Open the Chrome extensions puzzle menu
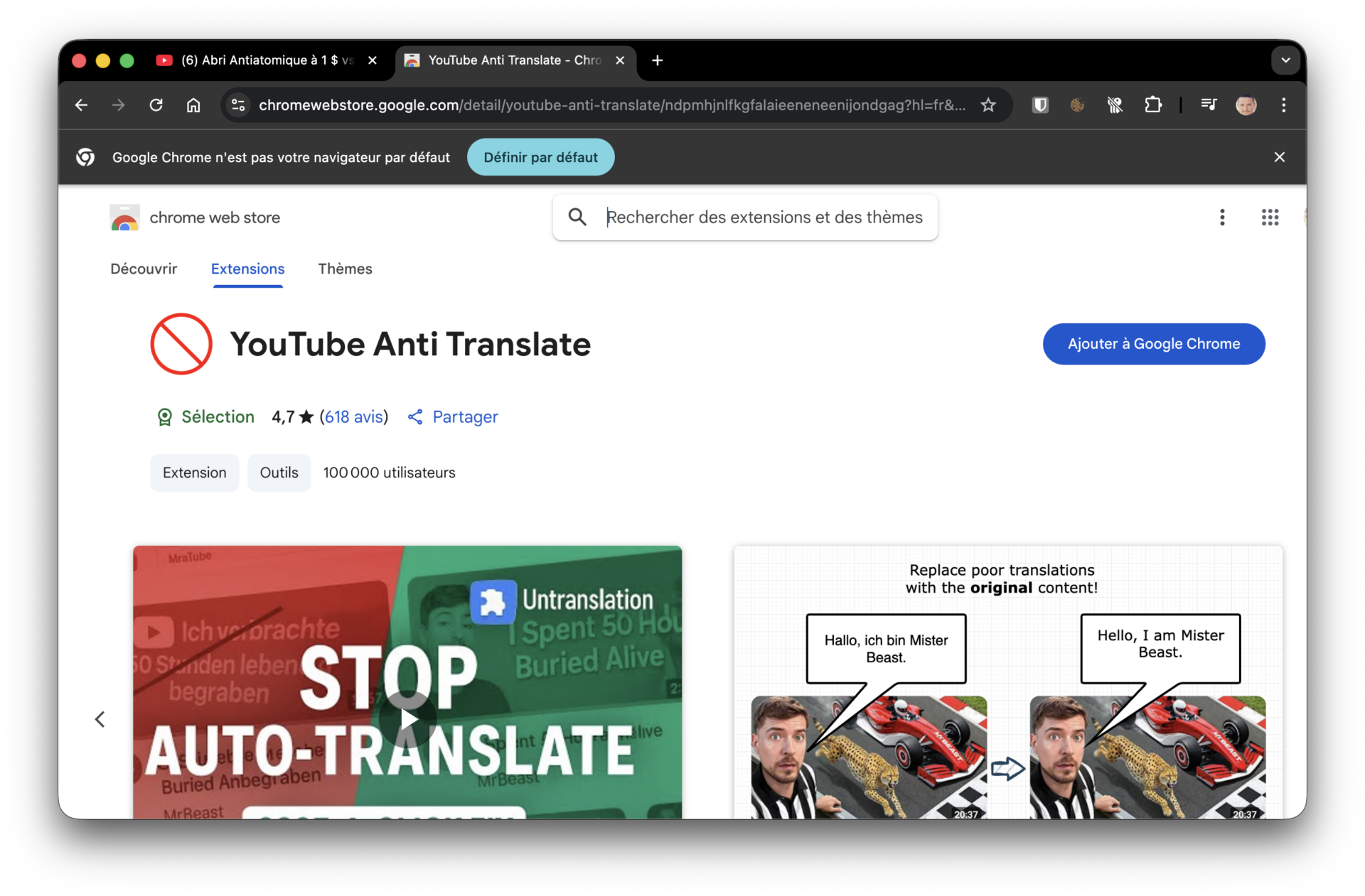Image resolution: width=1365 pixels, height=896 pixels. (1153, 104)
